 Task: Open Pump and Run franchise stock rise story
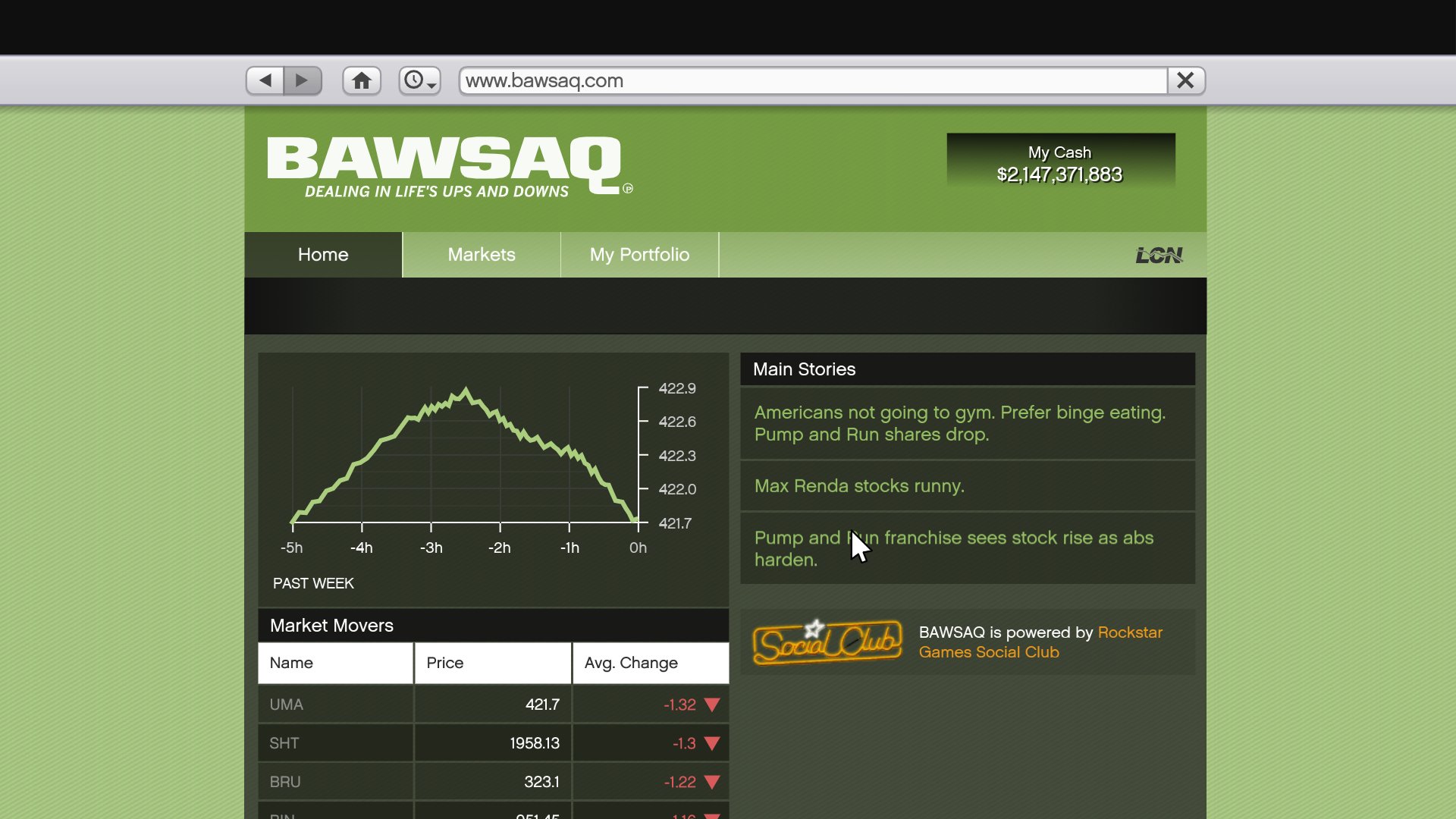coord(968,548)
